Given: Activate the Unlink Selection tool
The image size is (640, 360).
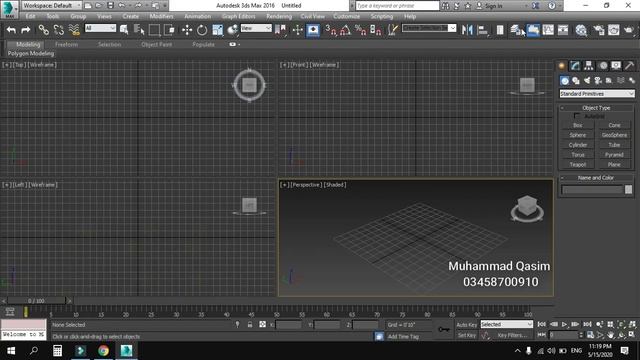Looking at the screenshot, I should point(59,30).
